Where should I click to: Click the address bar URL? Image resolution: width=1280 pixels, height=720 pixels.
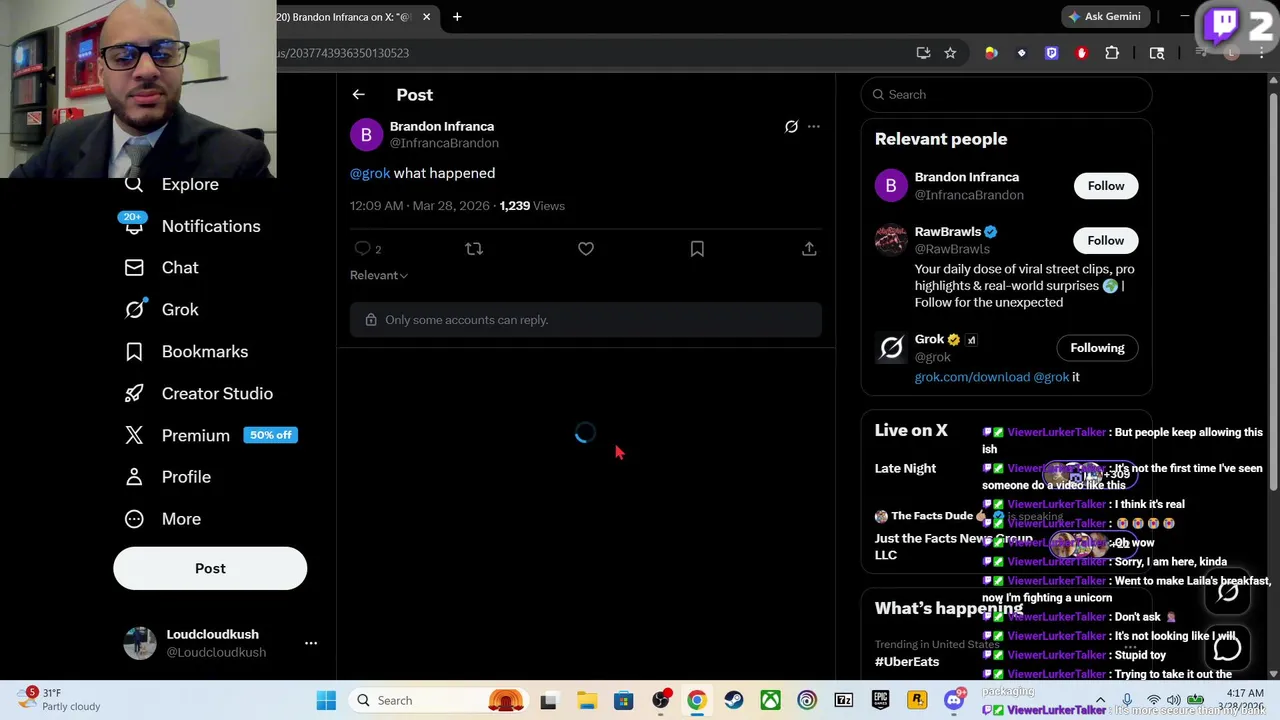pos(344,53)
